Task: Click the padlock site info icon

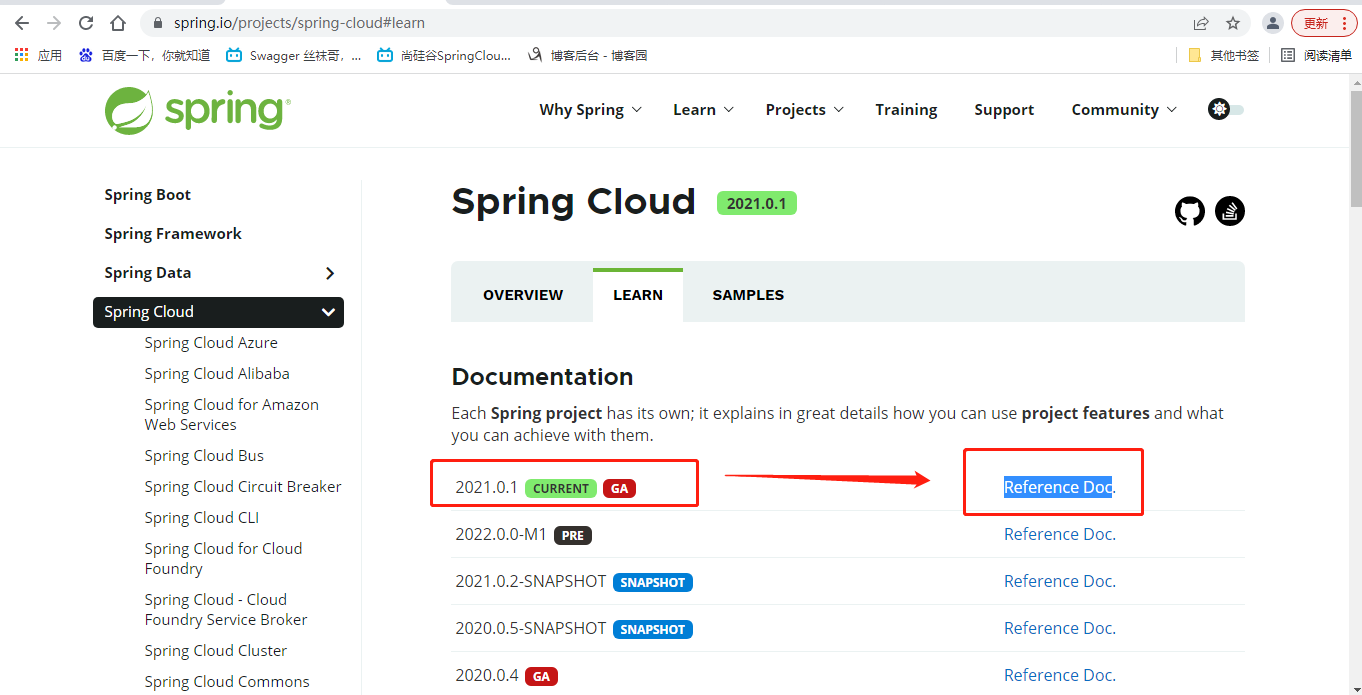Action: pos(158,23)
